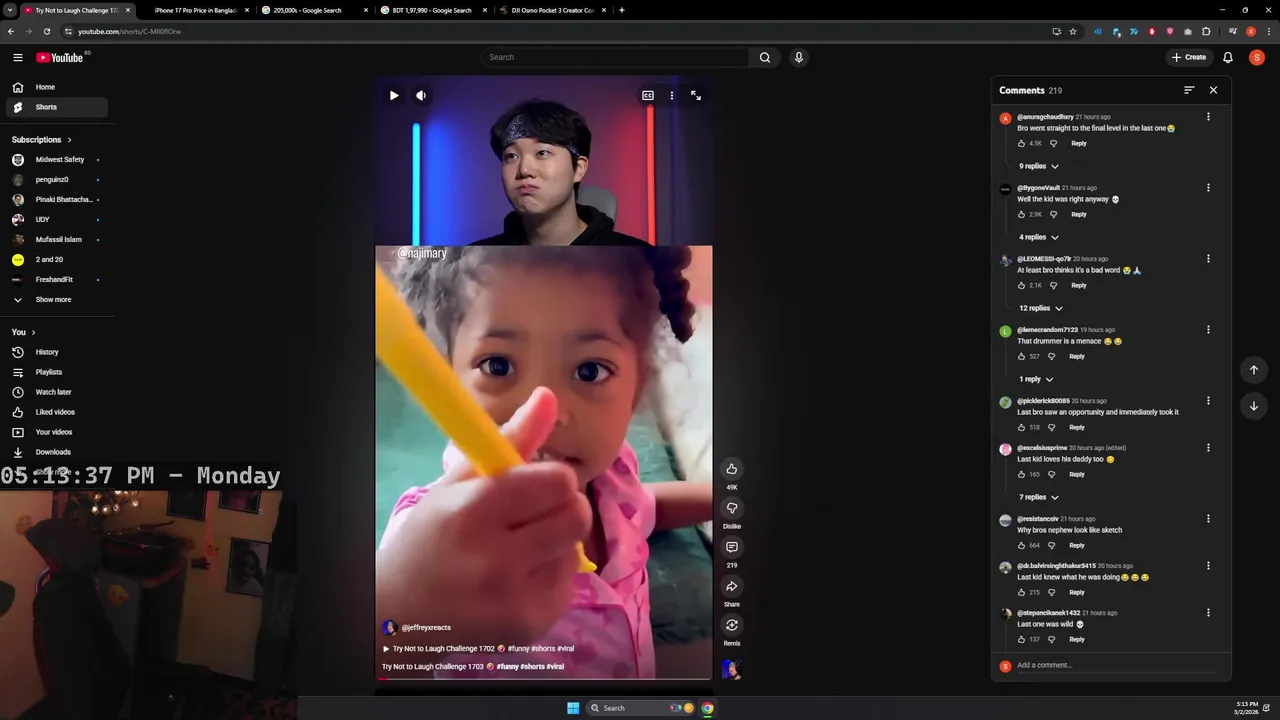
Task: Reload the page in Chrome
Action: [47, 31]
